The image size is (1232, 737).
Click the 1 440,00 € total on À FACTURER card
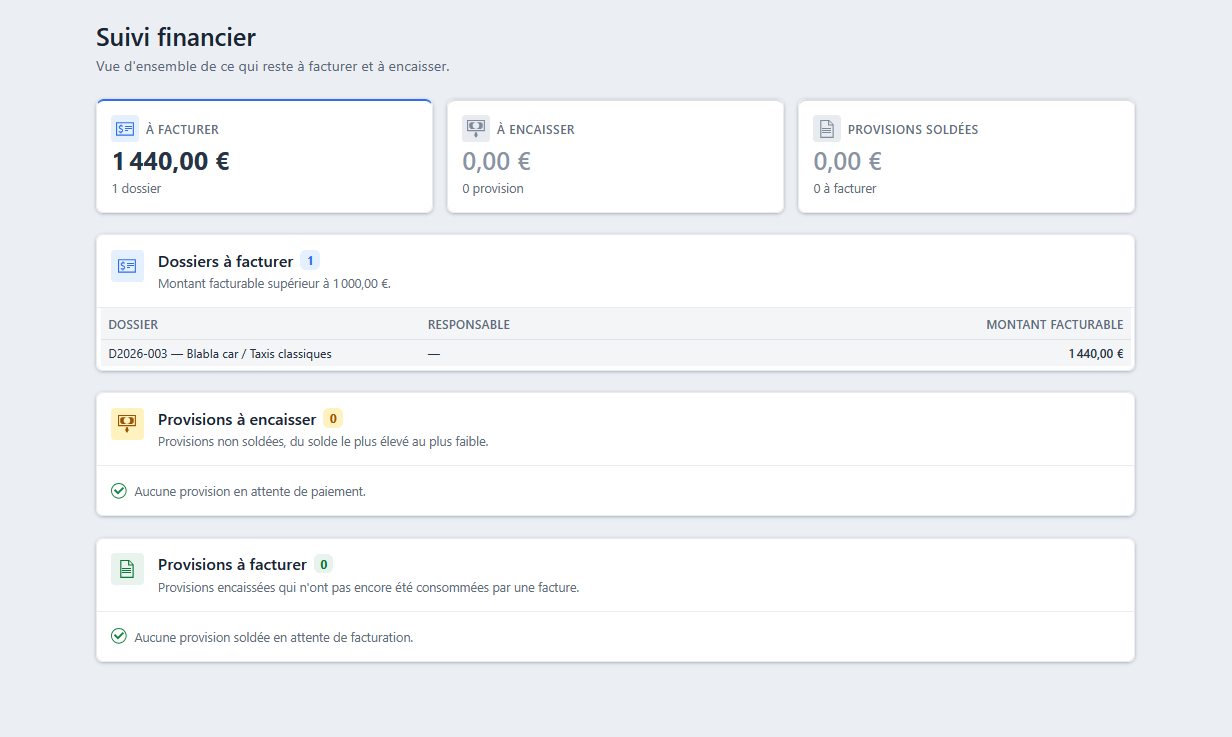point(171,161)
